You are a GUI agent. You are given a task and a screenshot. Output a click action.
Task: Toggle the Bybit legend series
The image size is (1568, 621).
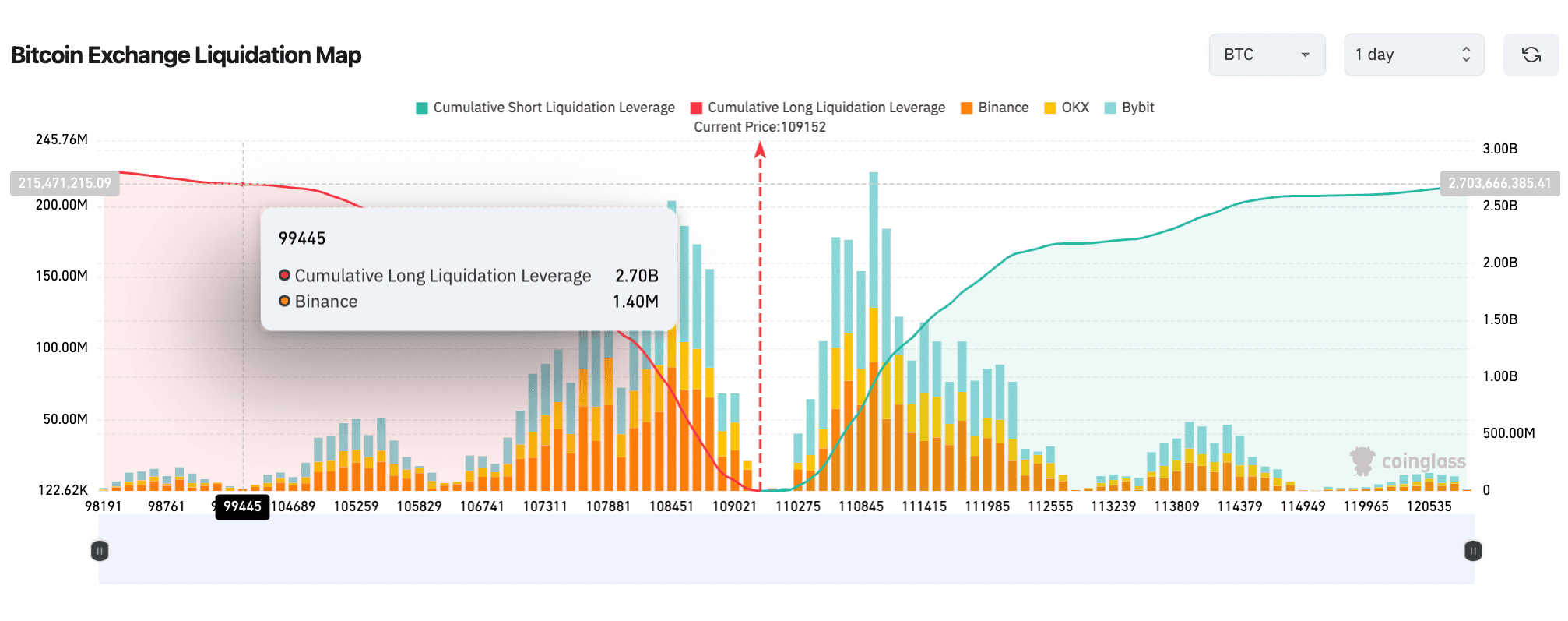(1129, 108)
